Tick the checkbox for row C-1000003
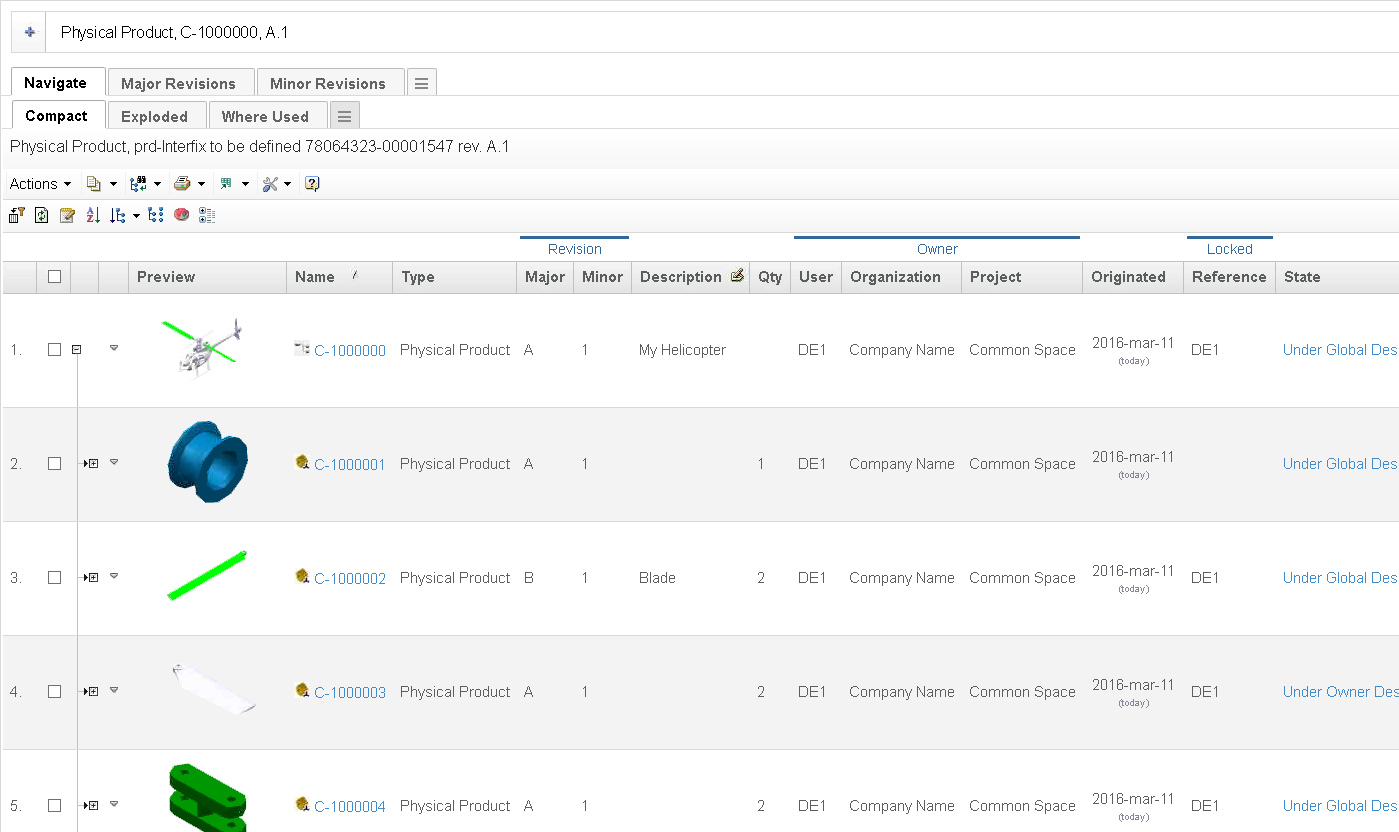 point(55,692)
